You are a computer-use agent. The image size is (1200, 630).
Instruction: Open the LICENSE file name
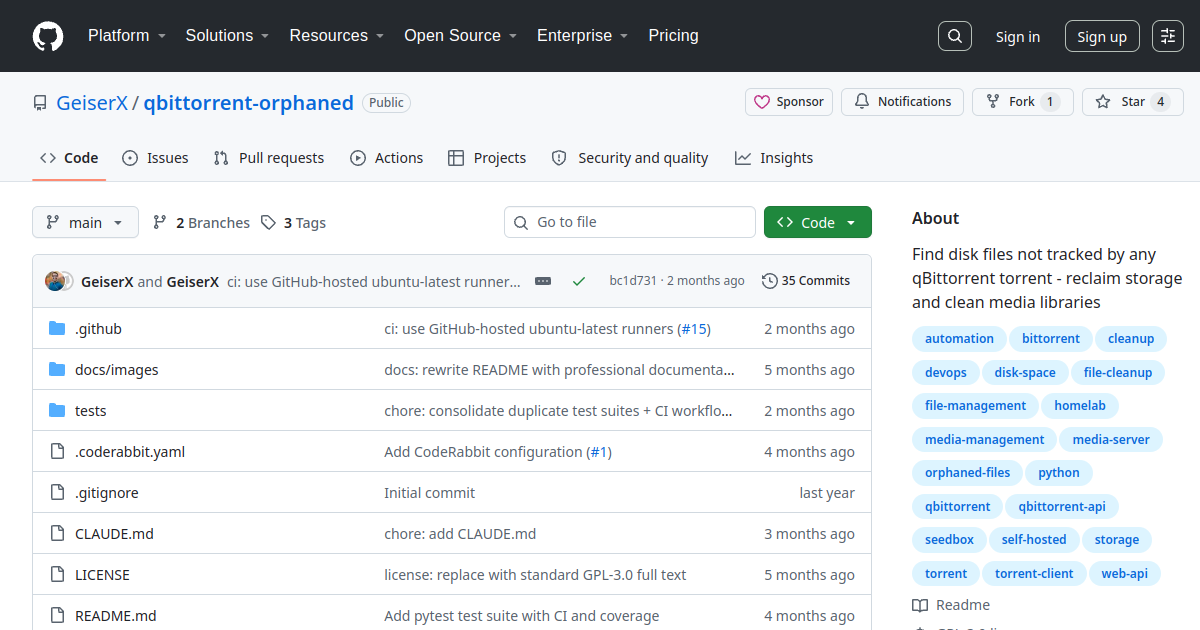pyautogui.click(x=102, y=575)
